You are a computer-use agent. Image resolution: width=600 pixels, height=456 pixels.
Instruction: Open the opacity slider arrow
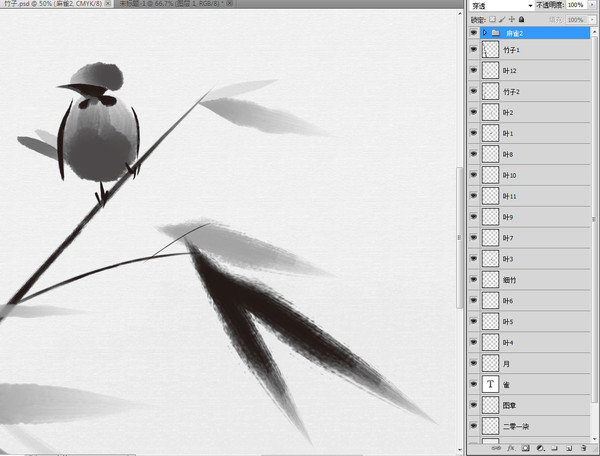tap(592, 5)
